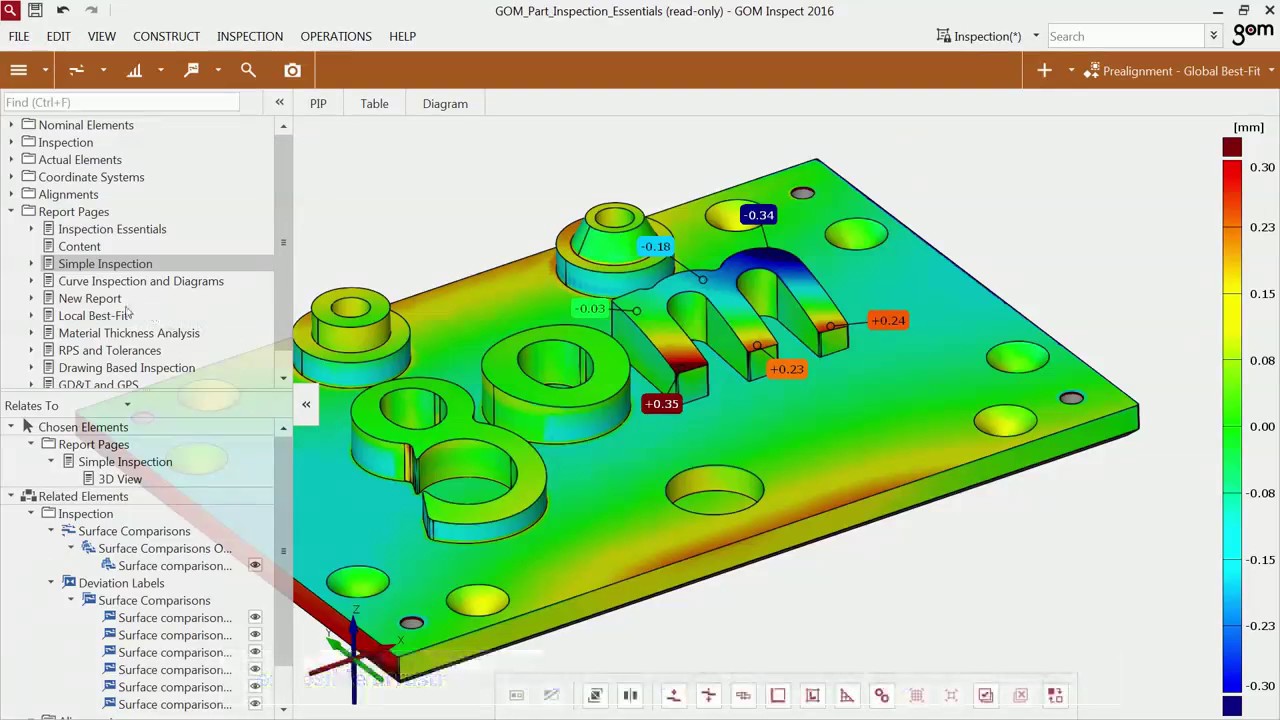Click the Save icon in the title bar
Image resolution: width=1280 pixels, height=720 pixels.
coord(34,10)
